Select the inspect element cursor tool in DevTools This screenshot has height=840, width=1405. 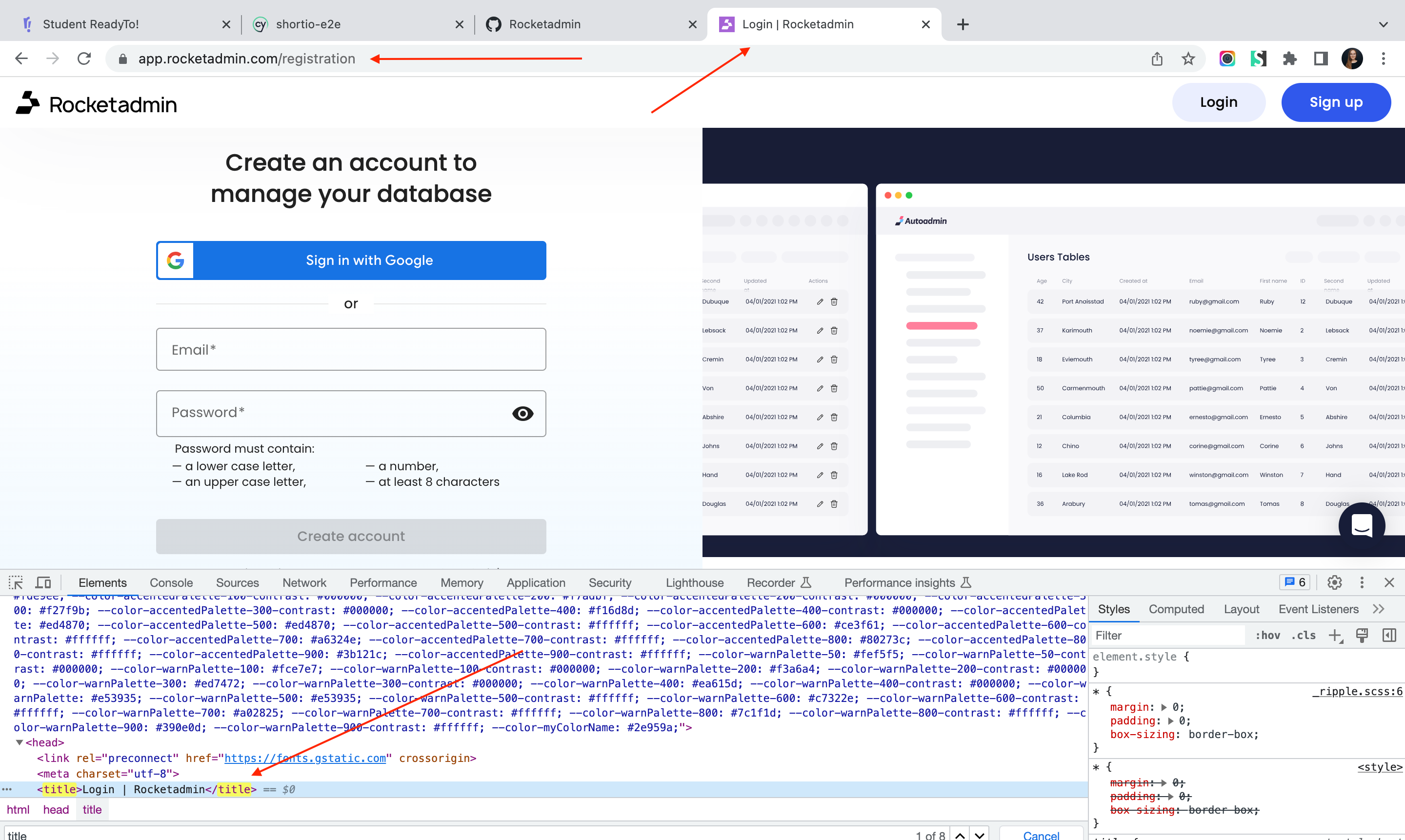click(15, 582)
